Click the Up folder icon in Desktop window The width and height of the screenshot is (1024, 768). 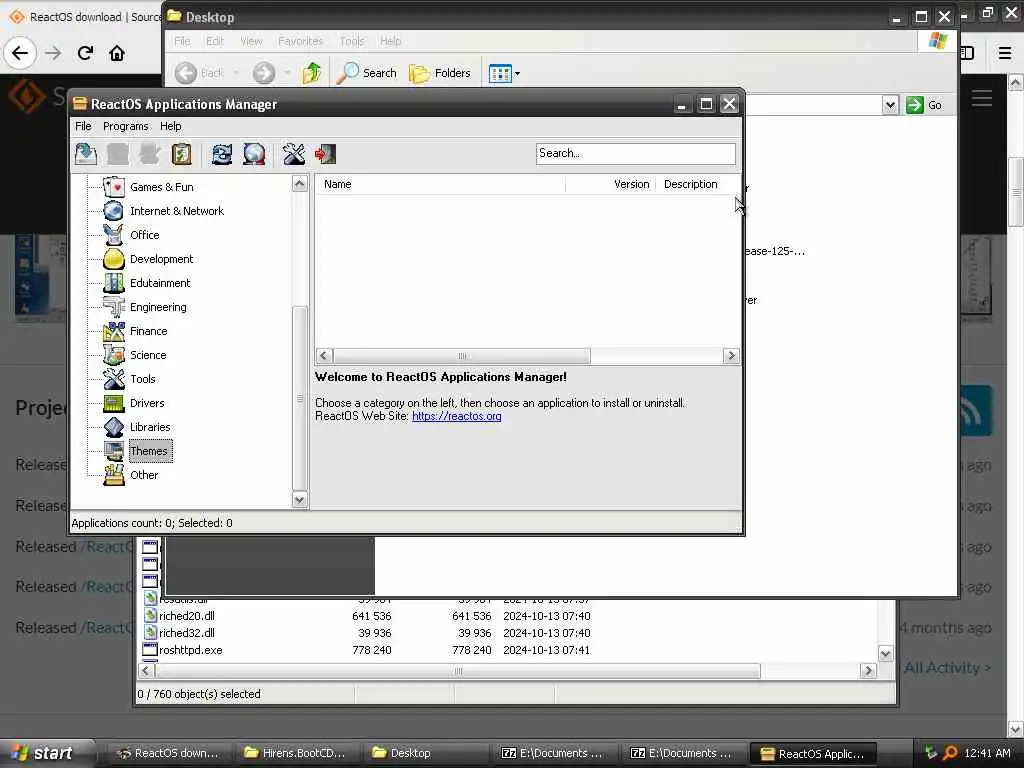click(312, 73)
